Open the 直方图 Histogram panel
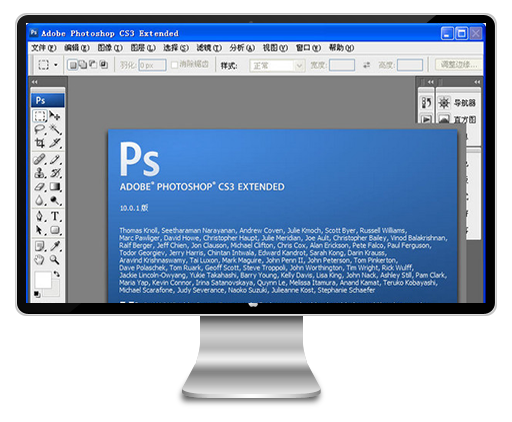 pos(458,119)
